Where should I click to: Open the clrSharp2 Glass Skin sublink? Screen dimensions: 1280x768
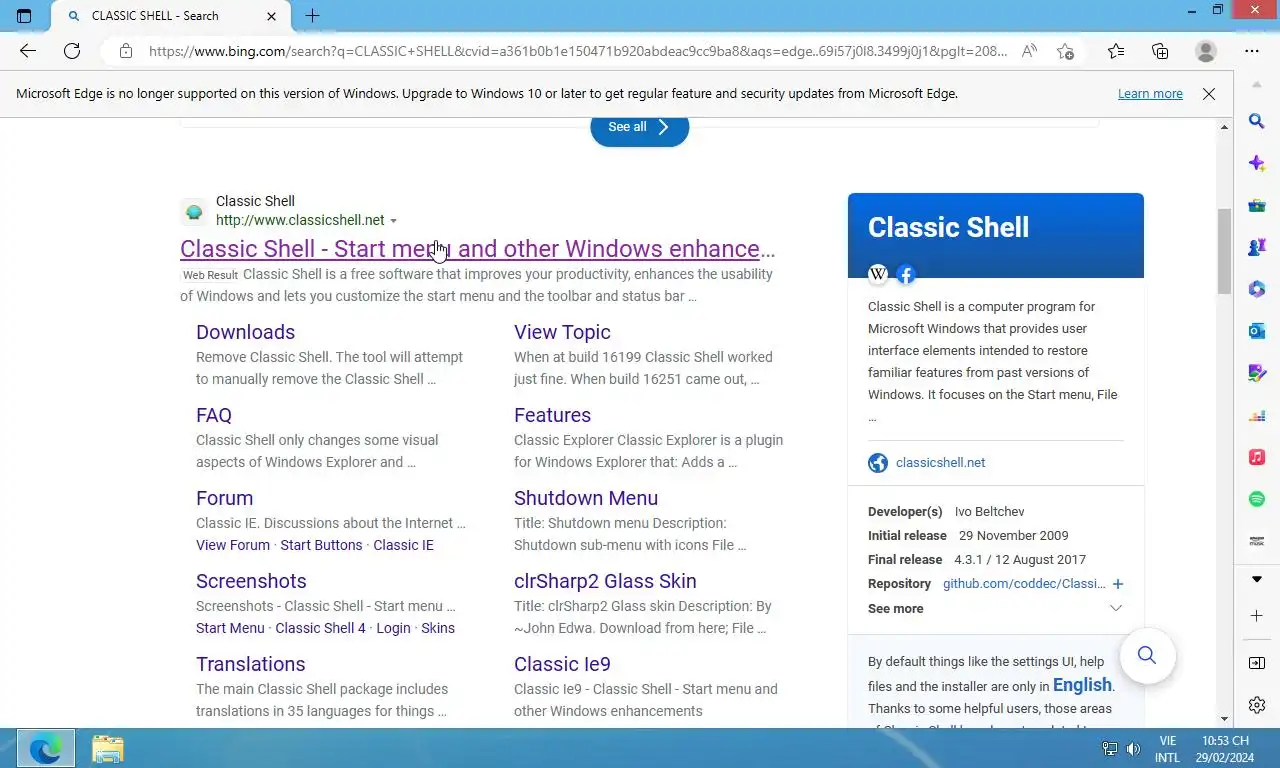tap(605, 581)
